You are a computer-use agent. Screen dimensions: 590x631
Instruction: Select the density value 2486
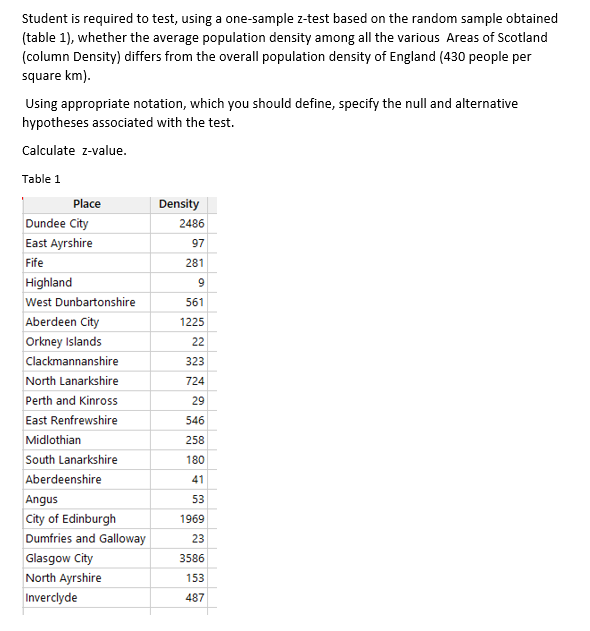(192, 223)
